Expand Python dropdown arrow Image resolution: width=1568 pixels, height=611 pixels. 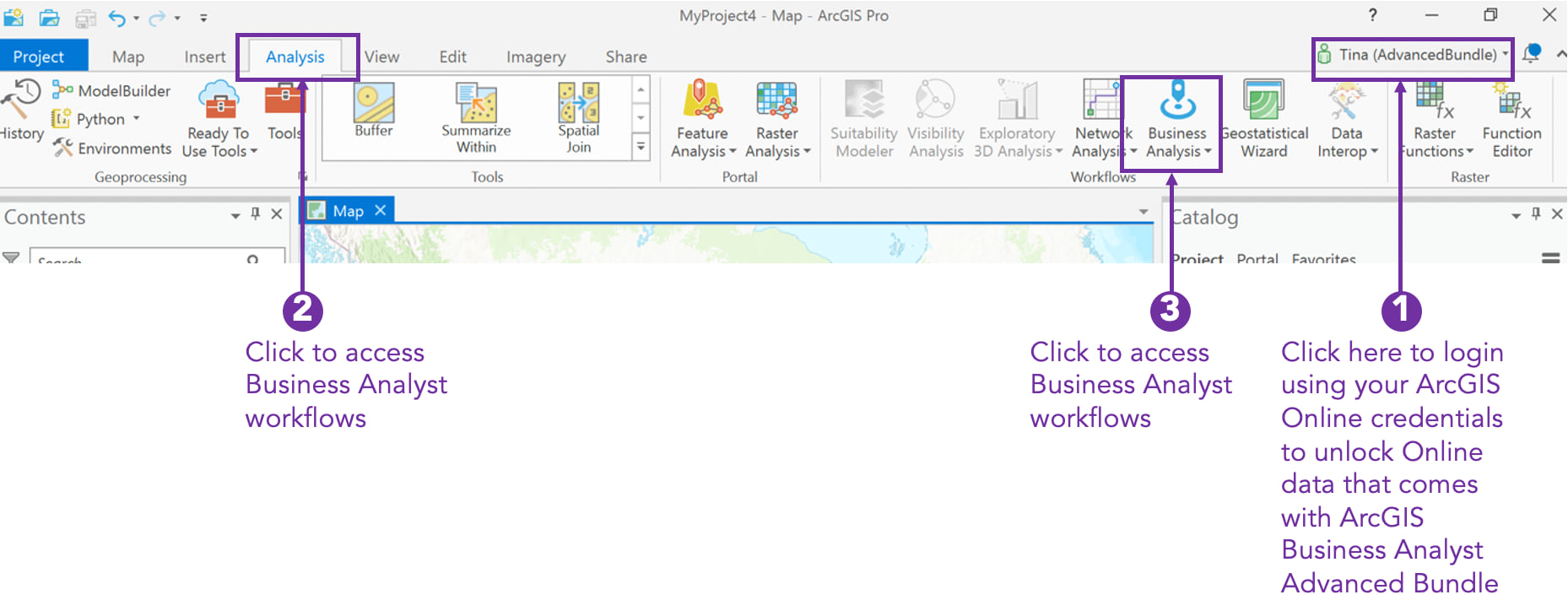tap(136, 118)
